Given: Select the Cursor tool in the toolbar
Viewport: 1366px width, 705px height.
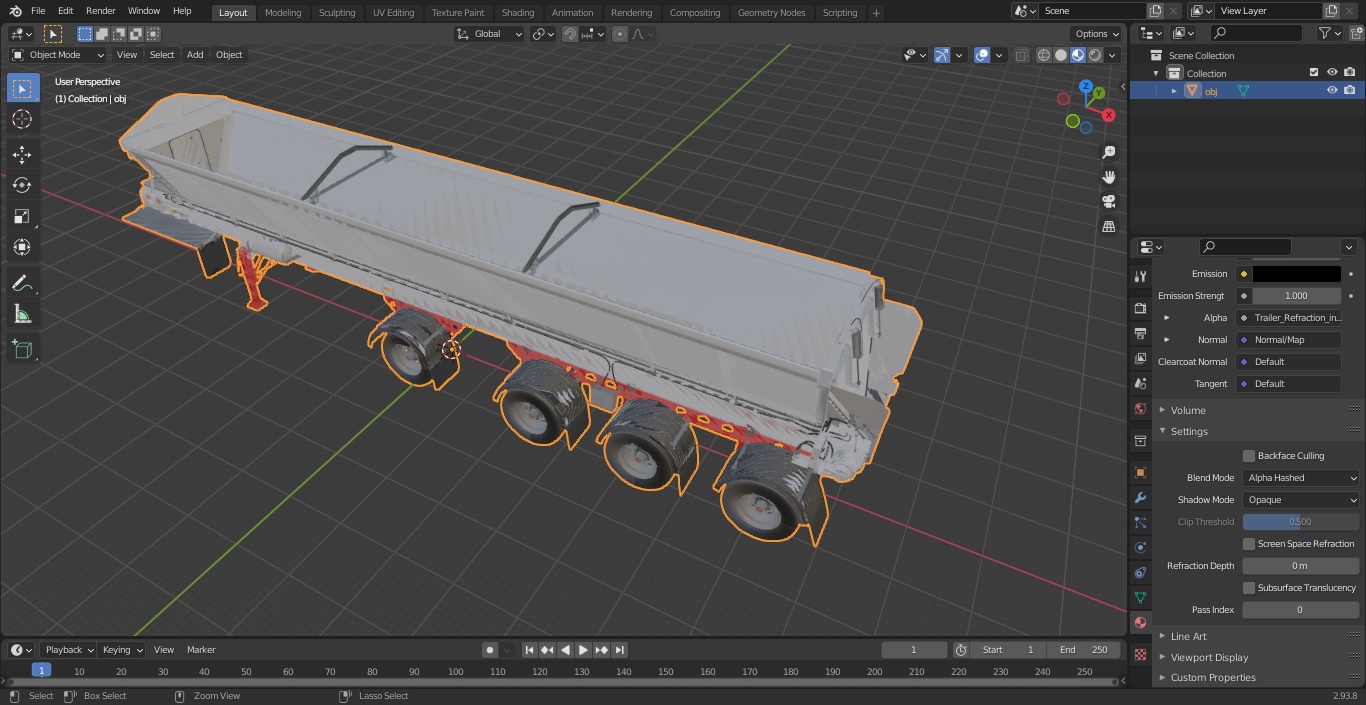Looking at the screenshot, I should [x=22, y=119].
